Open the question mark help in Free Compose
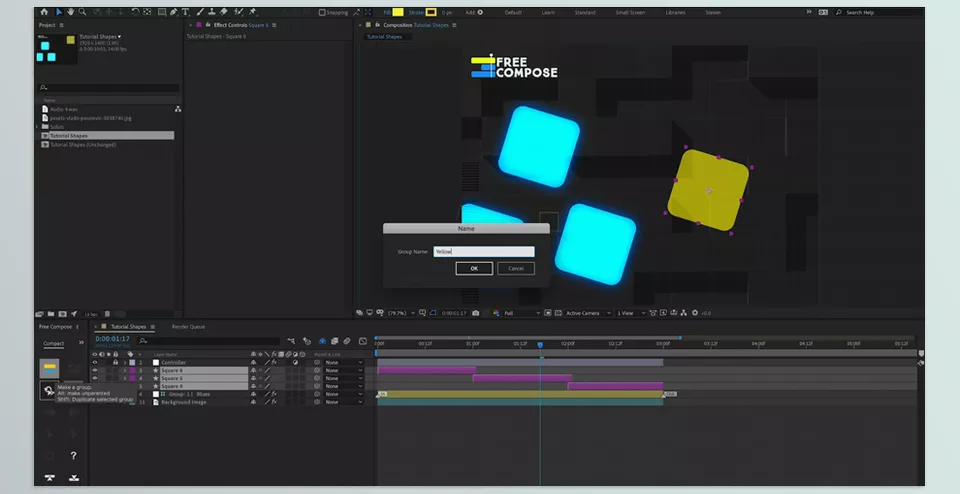960x494 pixels. pos(73,455)
